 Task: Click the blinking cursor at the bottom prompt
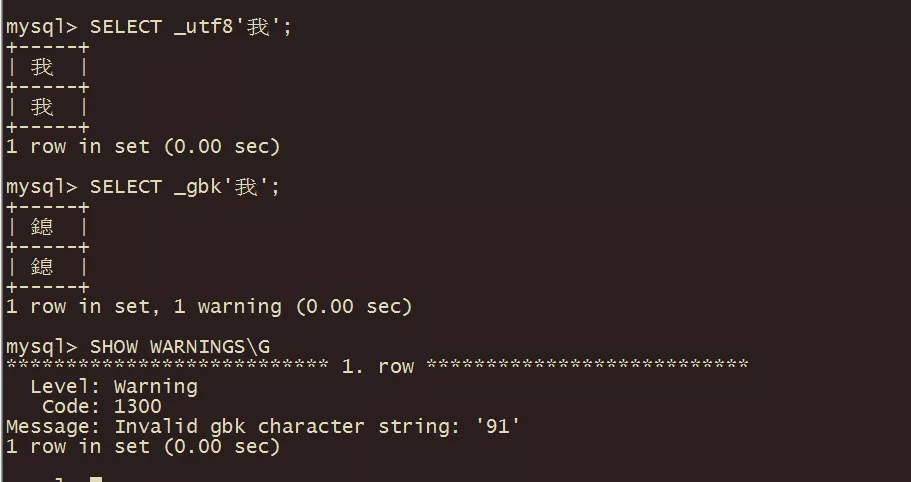pyautogui.click(x=96, y=479)
